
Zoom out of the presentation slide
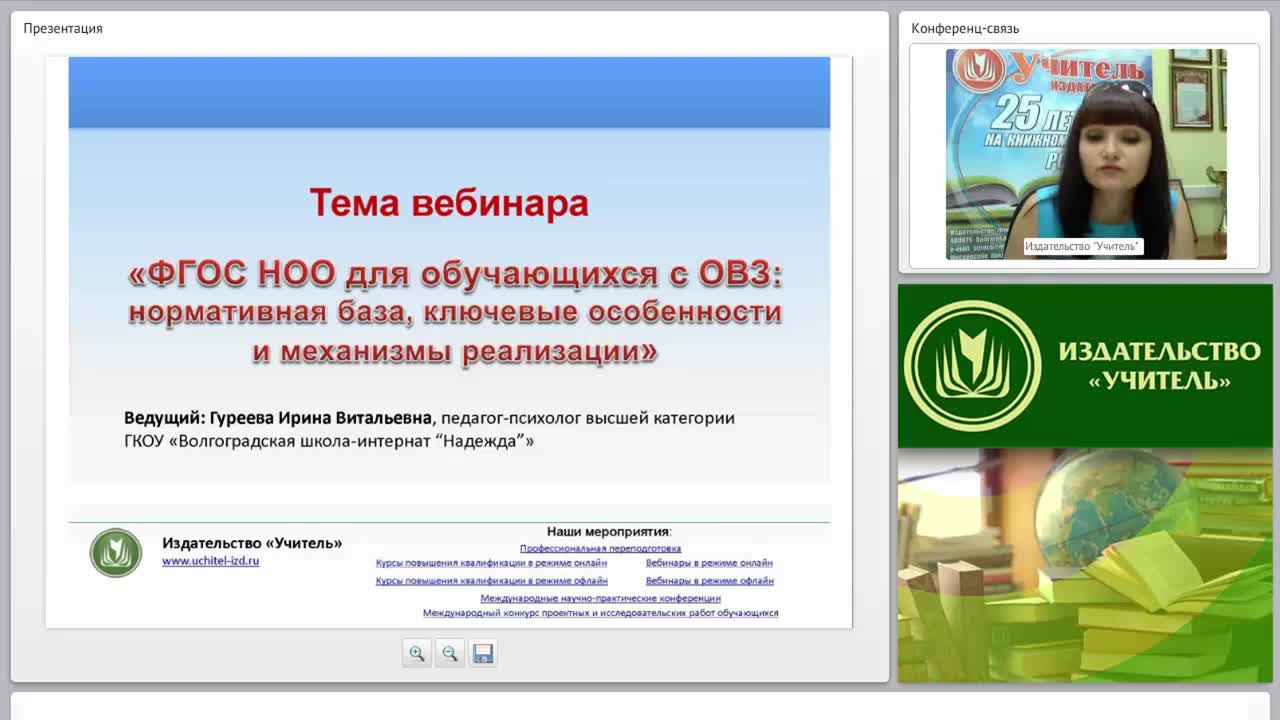450,653
